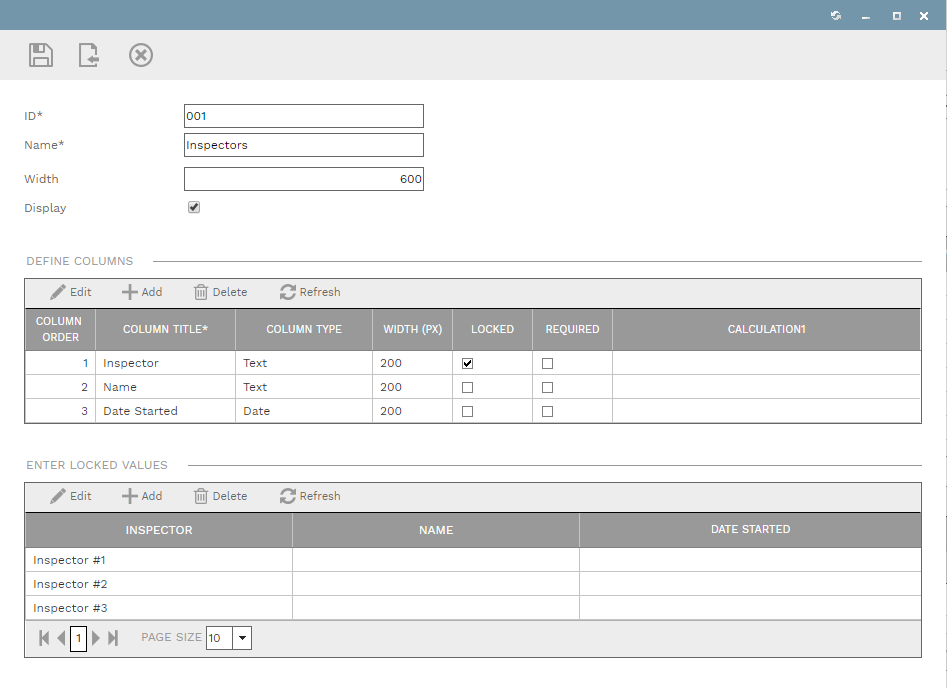This screenshot has width=947, height=688.
Task: Click the Width input field
Action: [303, 179]
